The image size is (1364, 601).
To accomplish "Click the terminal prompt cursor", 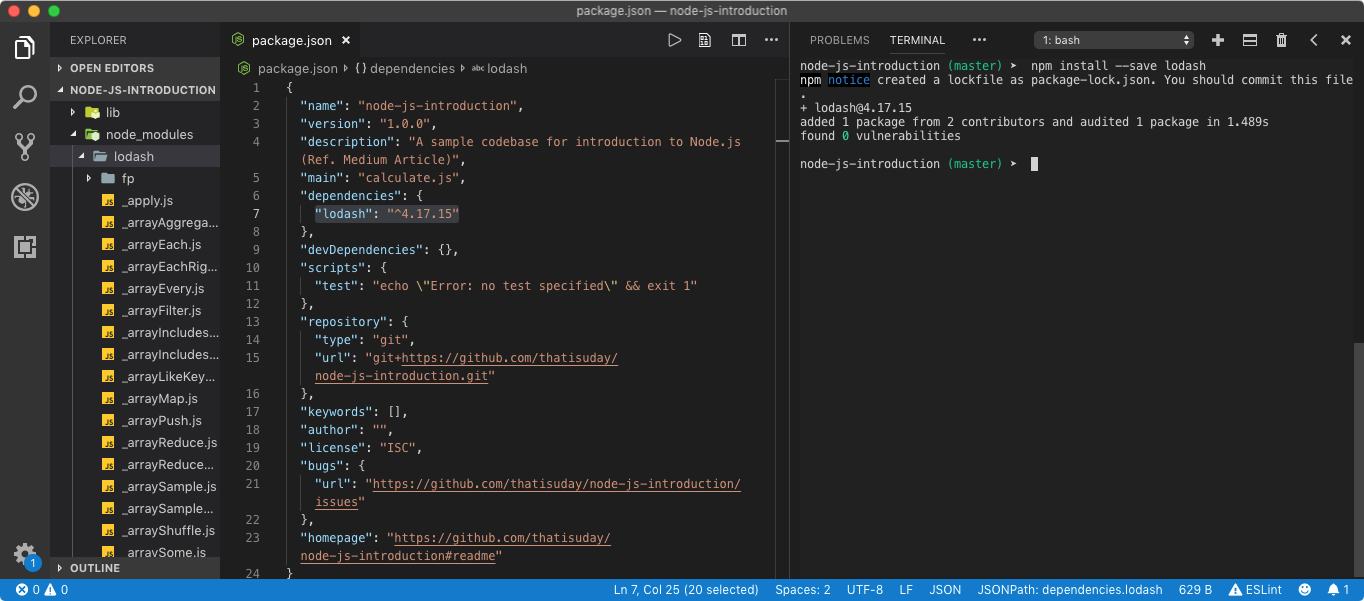I will [1034, 164].
